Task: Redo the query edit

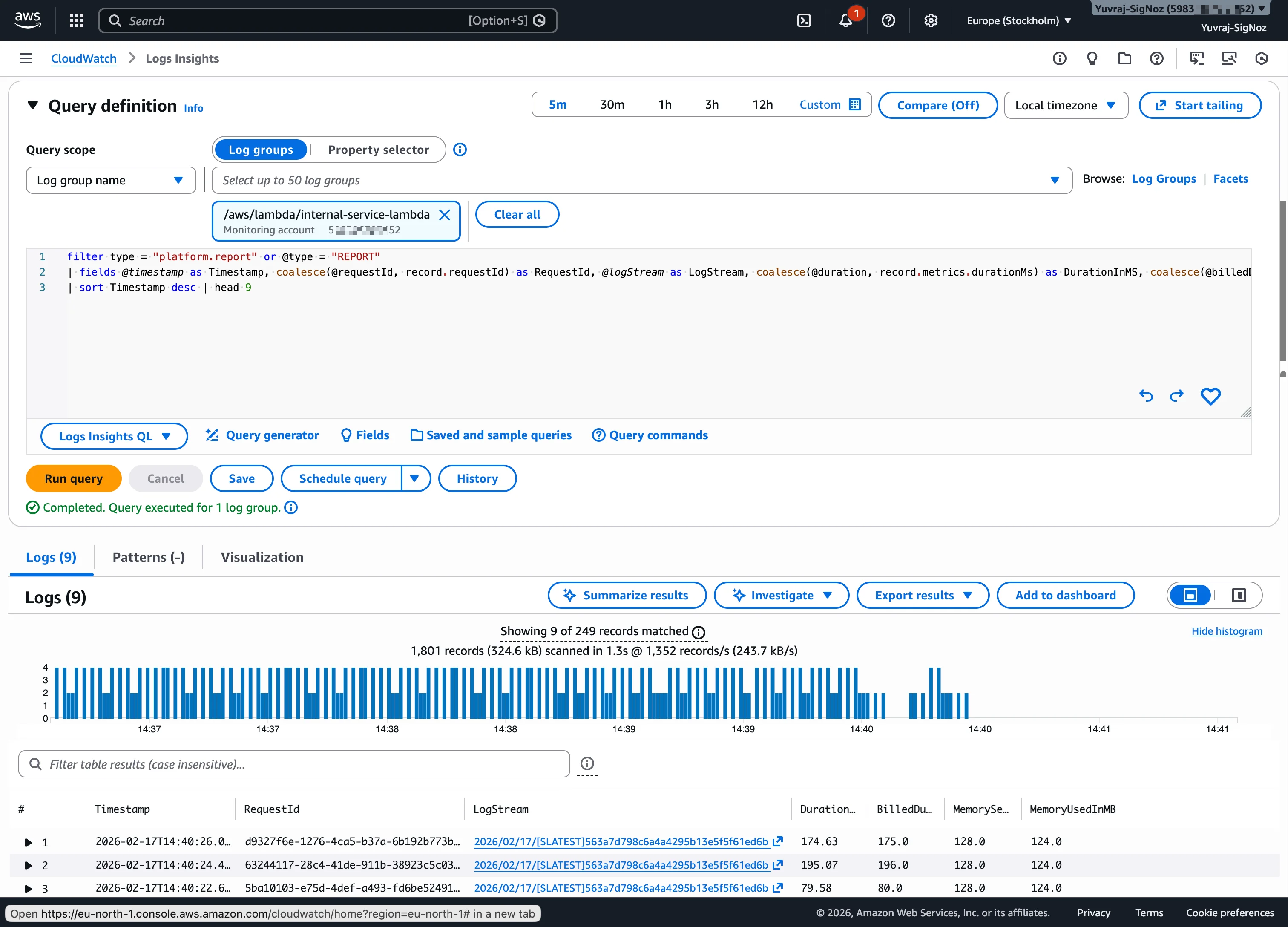Action: 1176,396
